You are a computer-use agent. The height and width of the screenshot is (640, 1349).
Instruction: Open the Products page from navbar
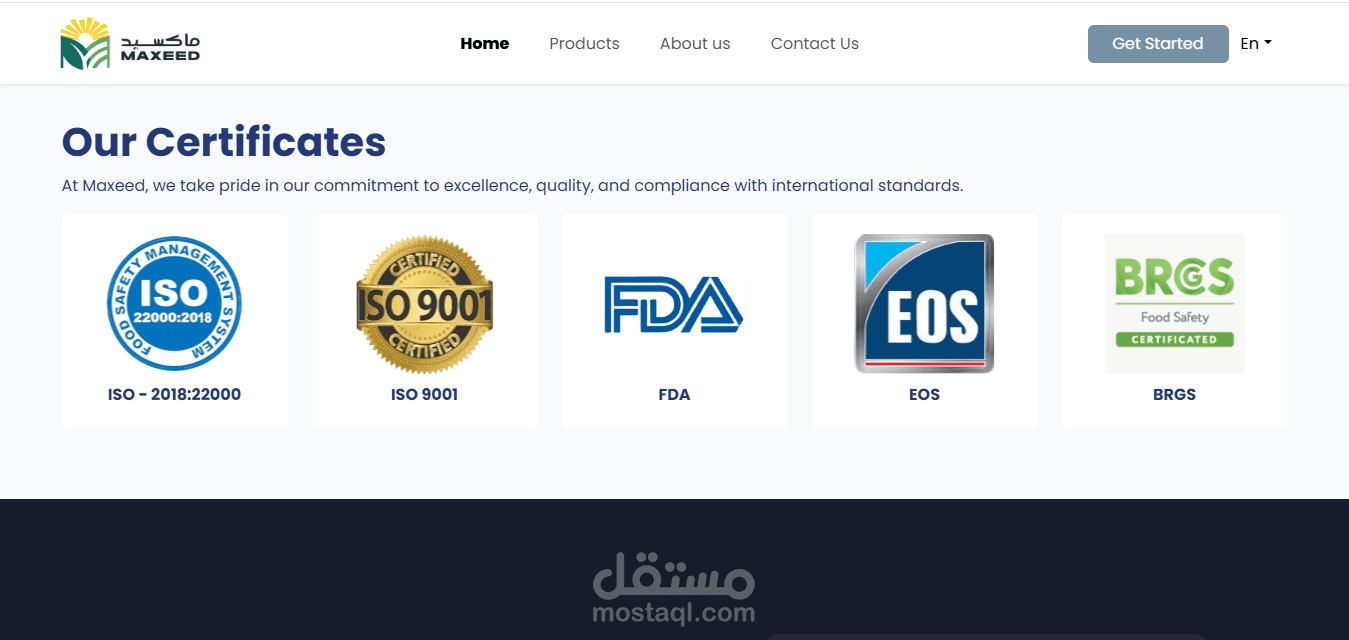[584, 44]
